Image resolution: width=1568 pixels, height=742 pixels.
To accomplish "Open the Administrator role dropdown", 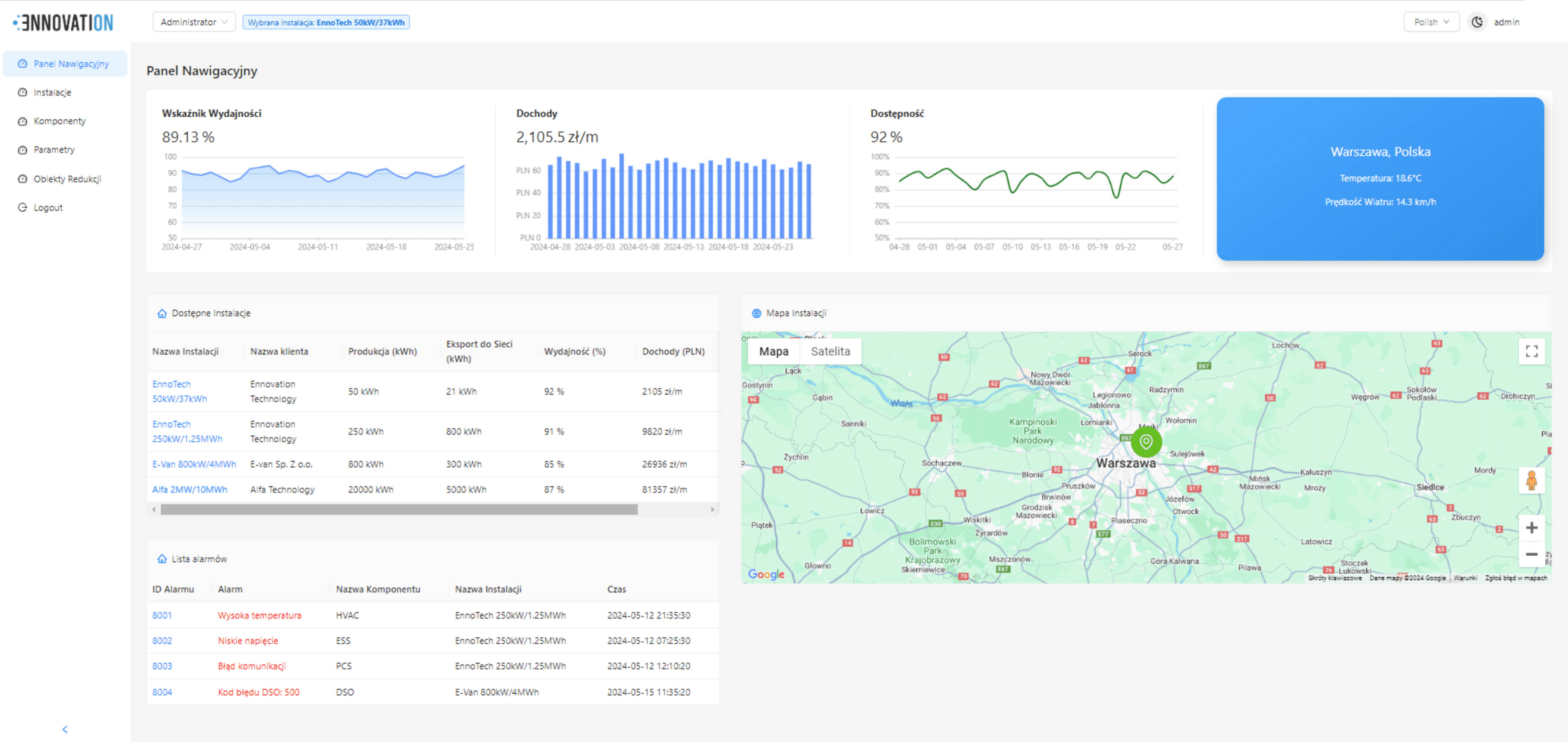I will point(194,22).
